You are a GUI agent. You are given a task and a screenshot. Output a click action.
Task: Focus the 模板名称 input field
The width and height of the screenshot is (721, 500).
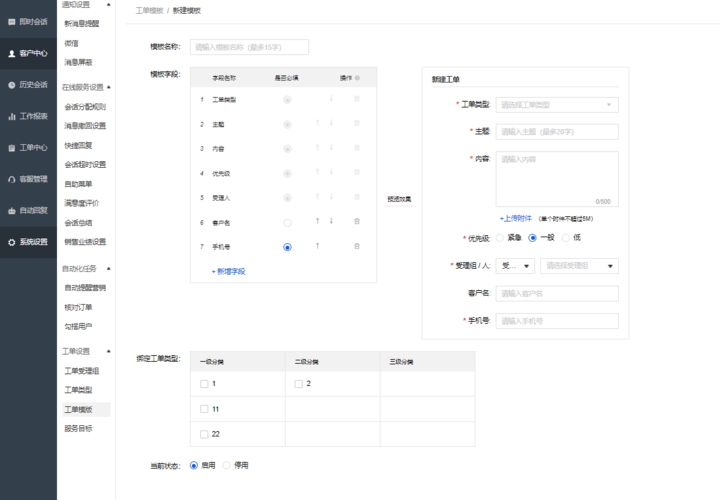[x=249, y=47]
